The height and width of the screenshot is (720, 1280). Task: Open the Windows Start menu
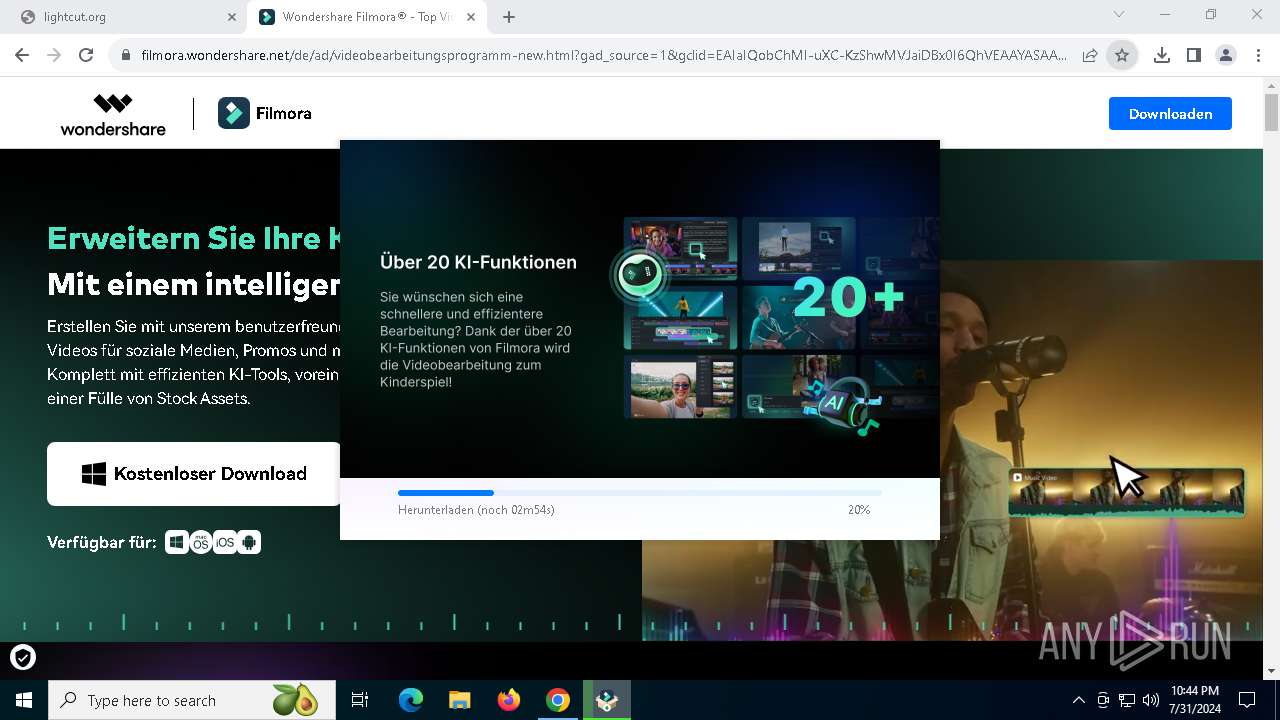[24, 700]
